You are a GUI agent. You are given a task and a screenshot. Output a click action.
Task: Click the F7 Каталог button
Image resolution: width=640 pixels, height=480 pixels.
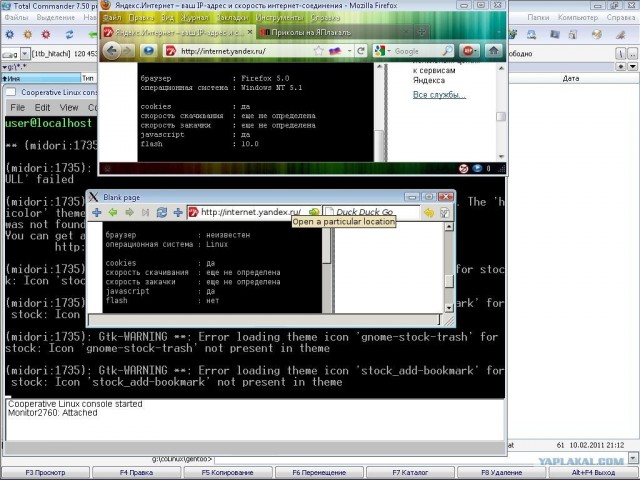click(x=410, y=472)
